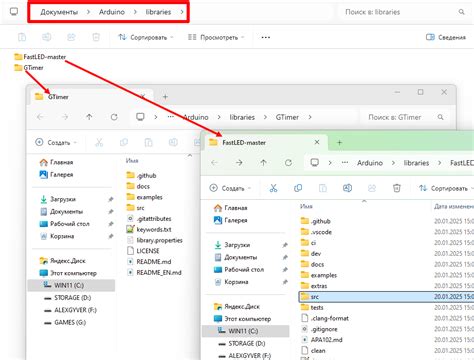Toggle the Сведения details pane
This screenshot has height=360, width=474.
[446, 37]
